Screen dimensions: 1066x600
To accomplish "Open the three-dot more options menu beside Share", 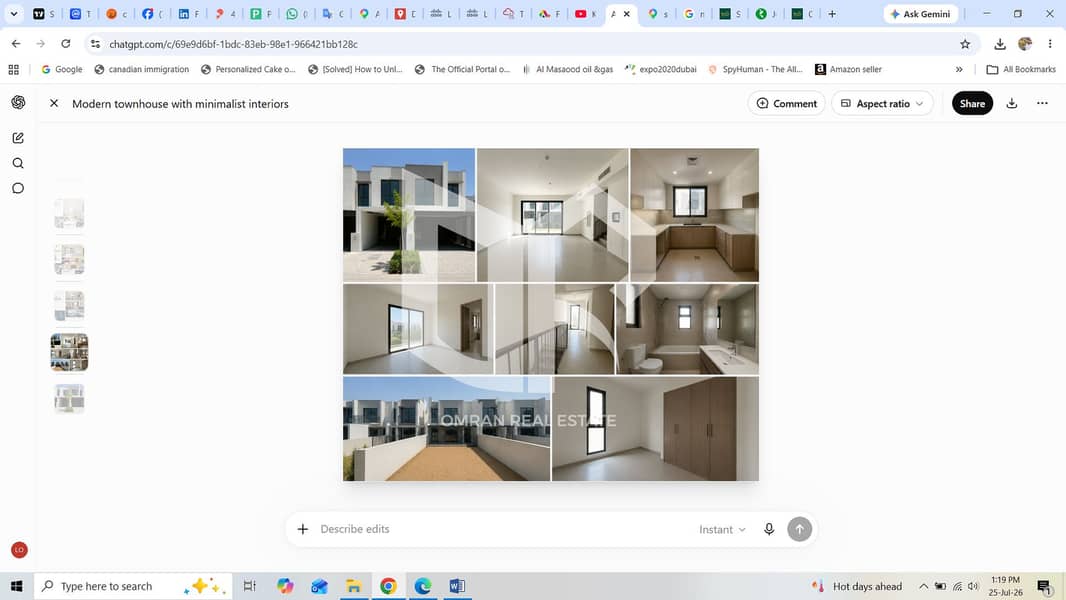I will (x=1042, y=103).
